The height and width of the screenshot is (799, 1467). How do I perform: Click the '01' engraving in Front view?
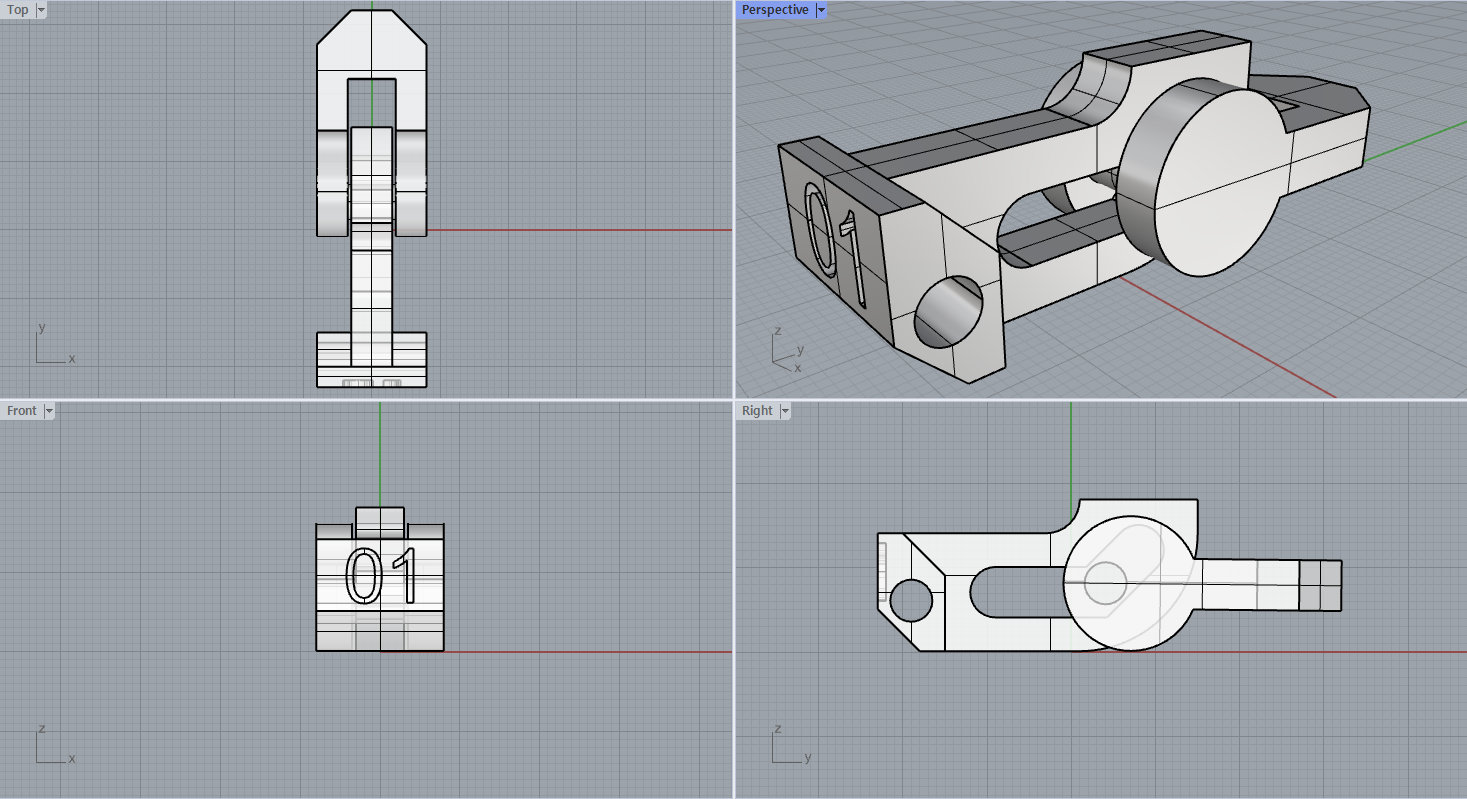380,576
